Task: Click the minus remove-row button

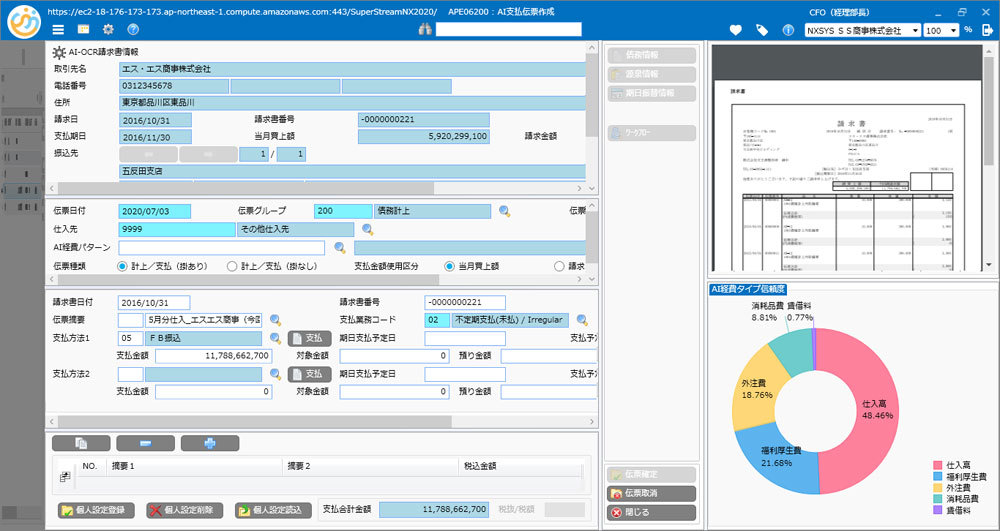Action: pos(145,443)
